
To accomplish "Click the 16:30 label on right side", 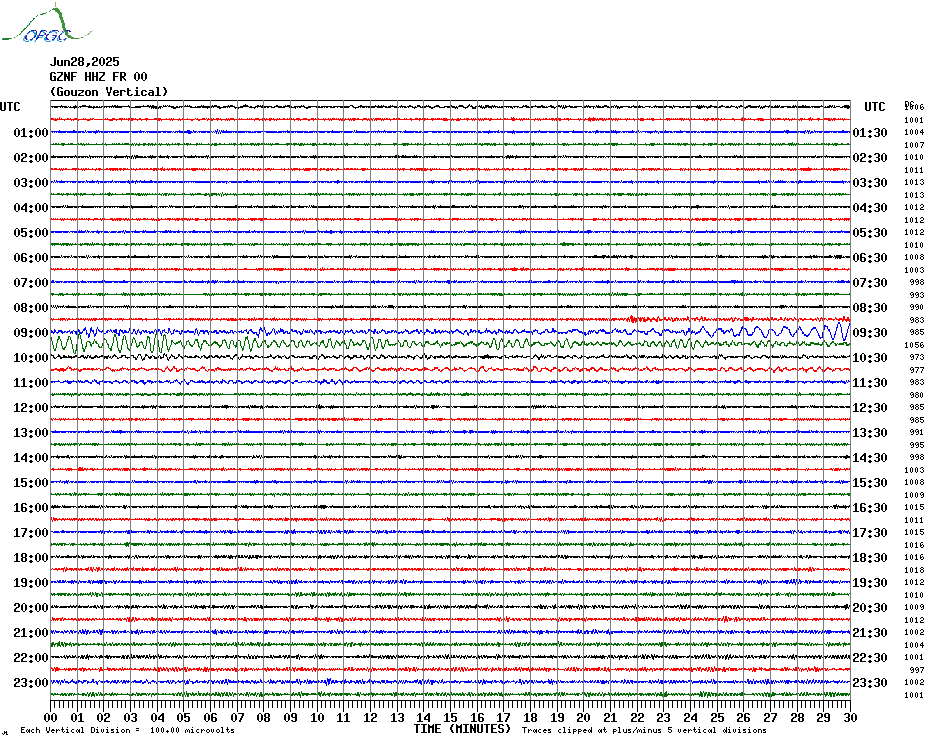I will [x=870, y=507].
